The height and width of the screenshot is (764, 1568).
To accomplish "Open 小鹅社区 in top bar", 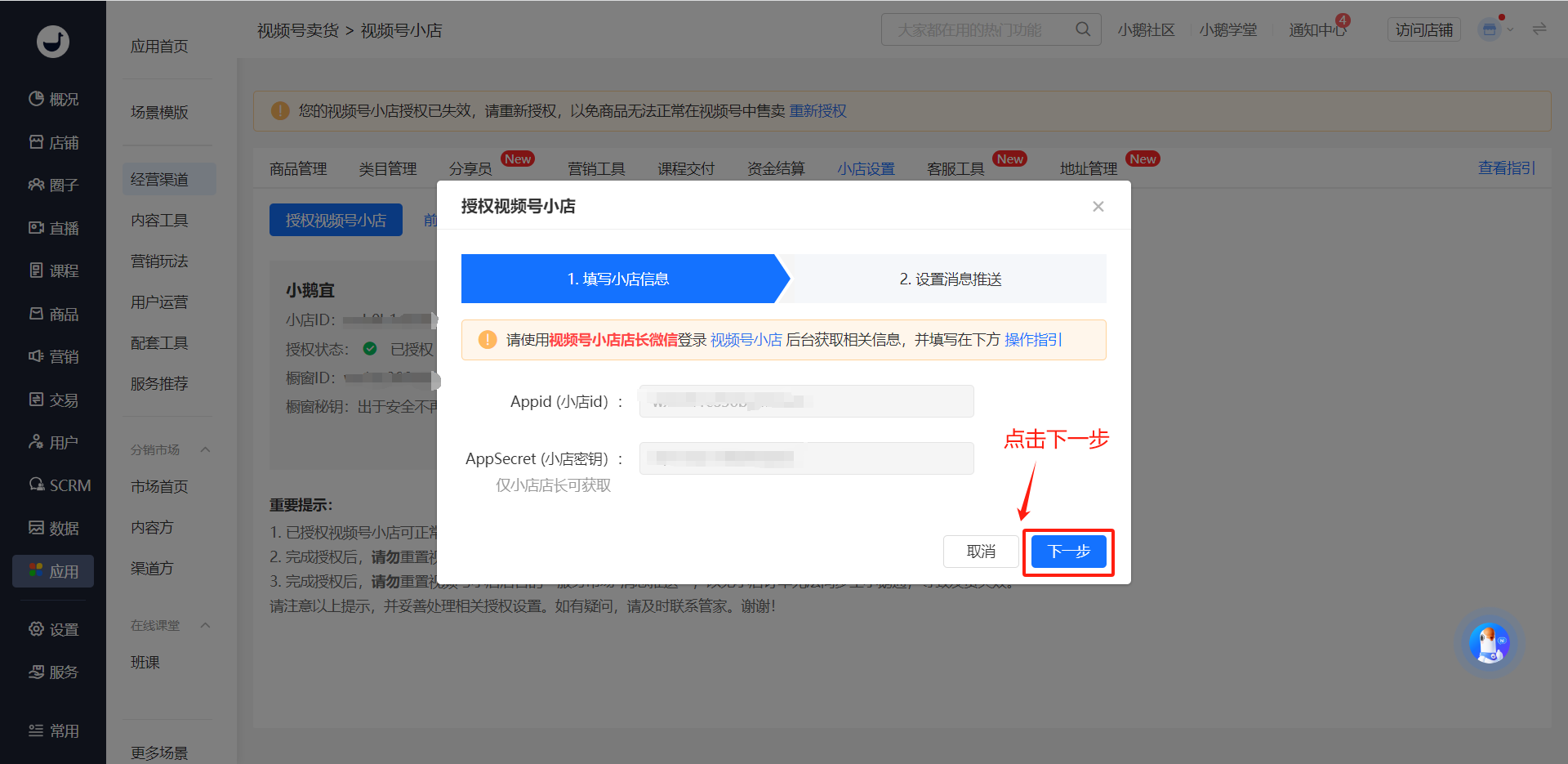I will click(x=1146, y=29).
